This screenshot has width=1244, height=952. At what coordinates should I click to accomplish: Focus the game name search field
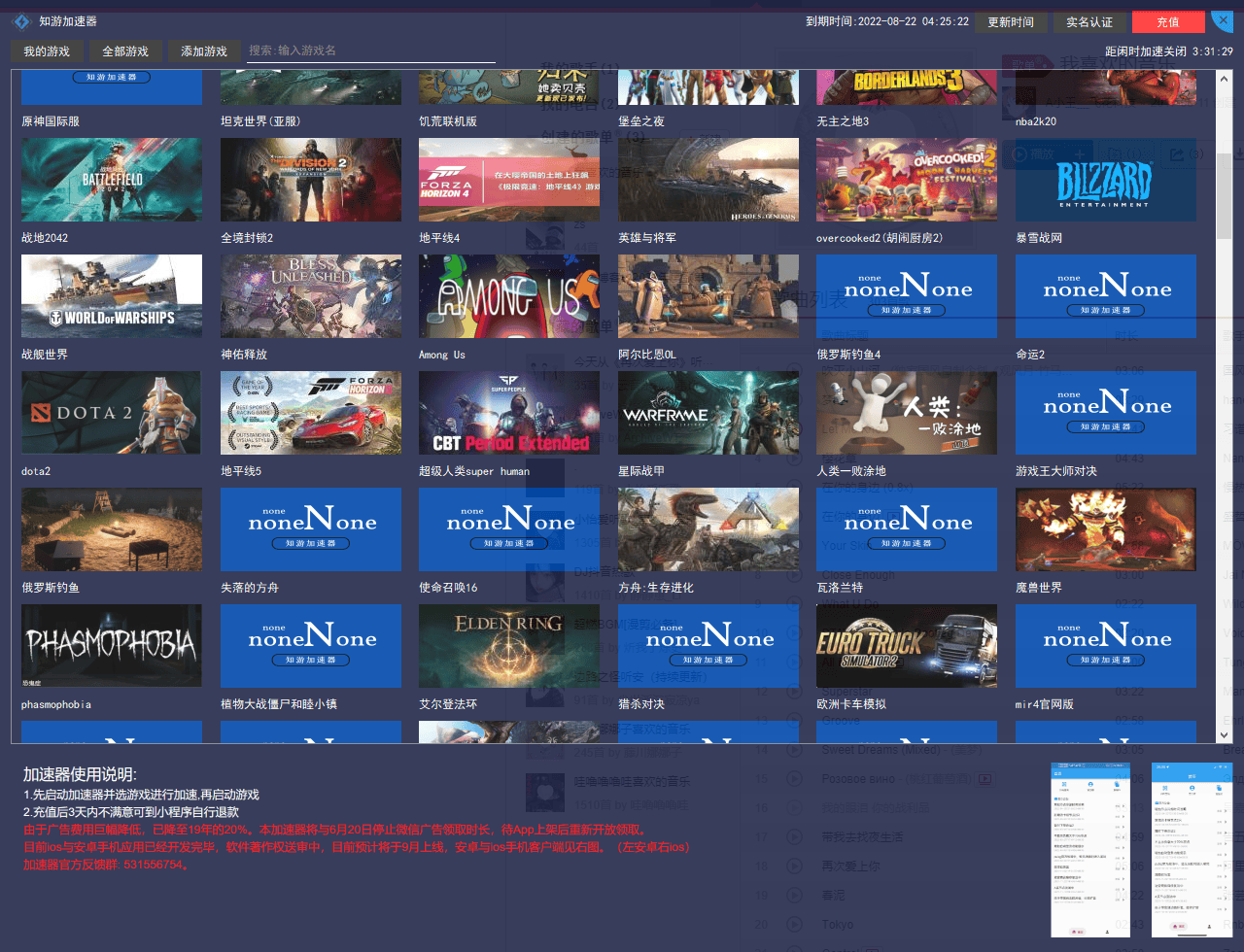(x=371, y=51)
